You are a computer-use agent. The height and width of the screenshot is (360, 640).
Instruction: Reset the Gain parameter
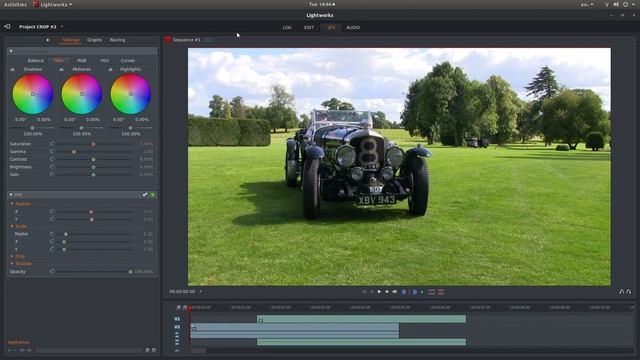pyautogui.click(x=52, y=174)
